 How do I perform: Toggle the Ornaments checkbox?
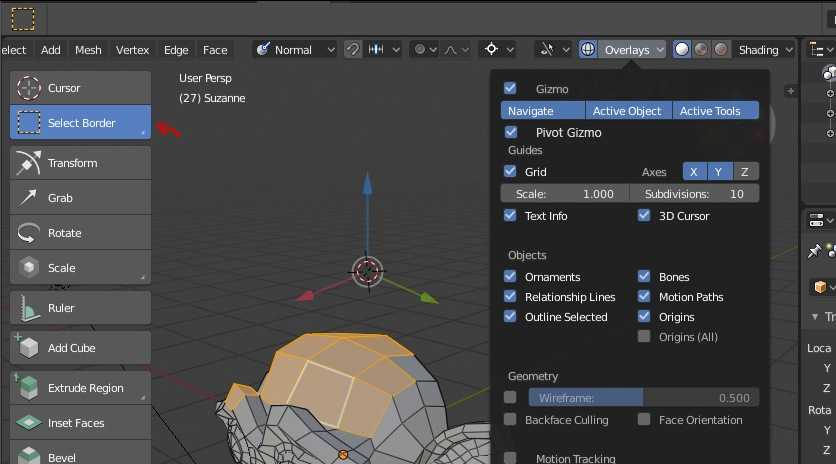pos(510,276)
